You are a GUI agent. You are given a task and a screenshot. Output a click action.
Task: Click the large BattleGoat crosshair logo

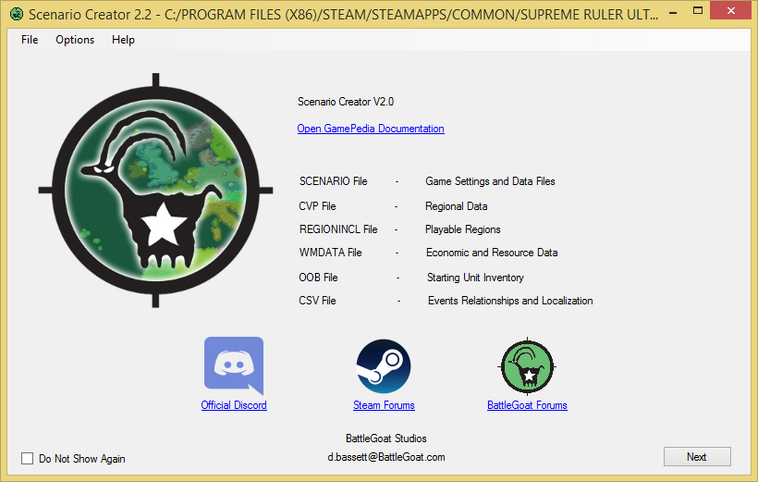[156, 190]
